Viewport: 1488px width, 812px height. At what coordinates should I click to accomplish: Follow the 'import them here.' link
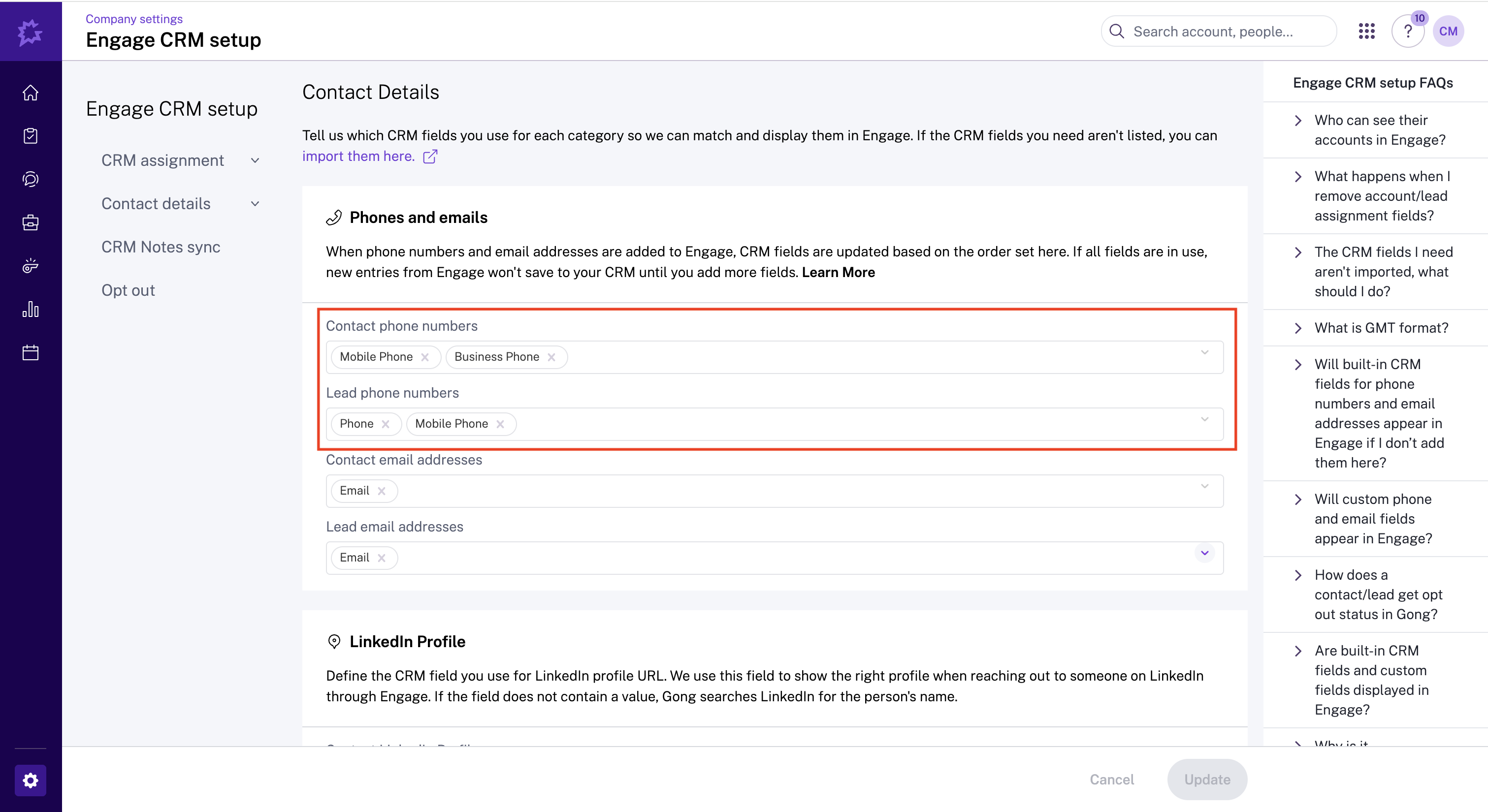(358, 156)
